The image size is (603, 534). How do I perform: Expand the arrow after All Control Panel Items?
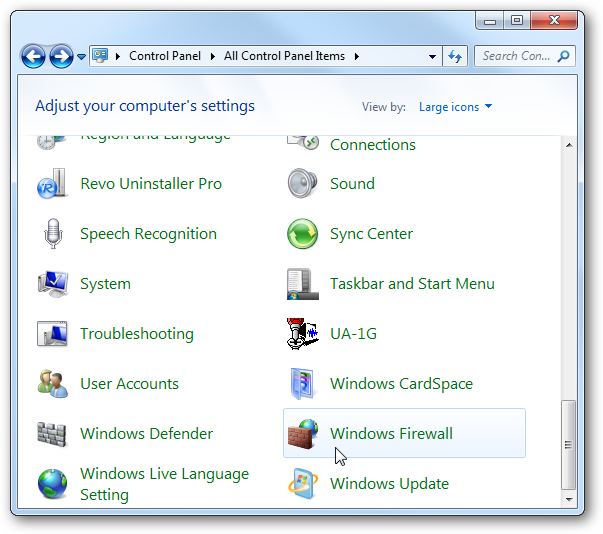point(357,57)
